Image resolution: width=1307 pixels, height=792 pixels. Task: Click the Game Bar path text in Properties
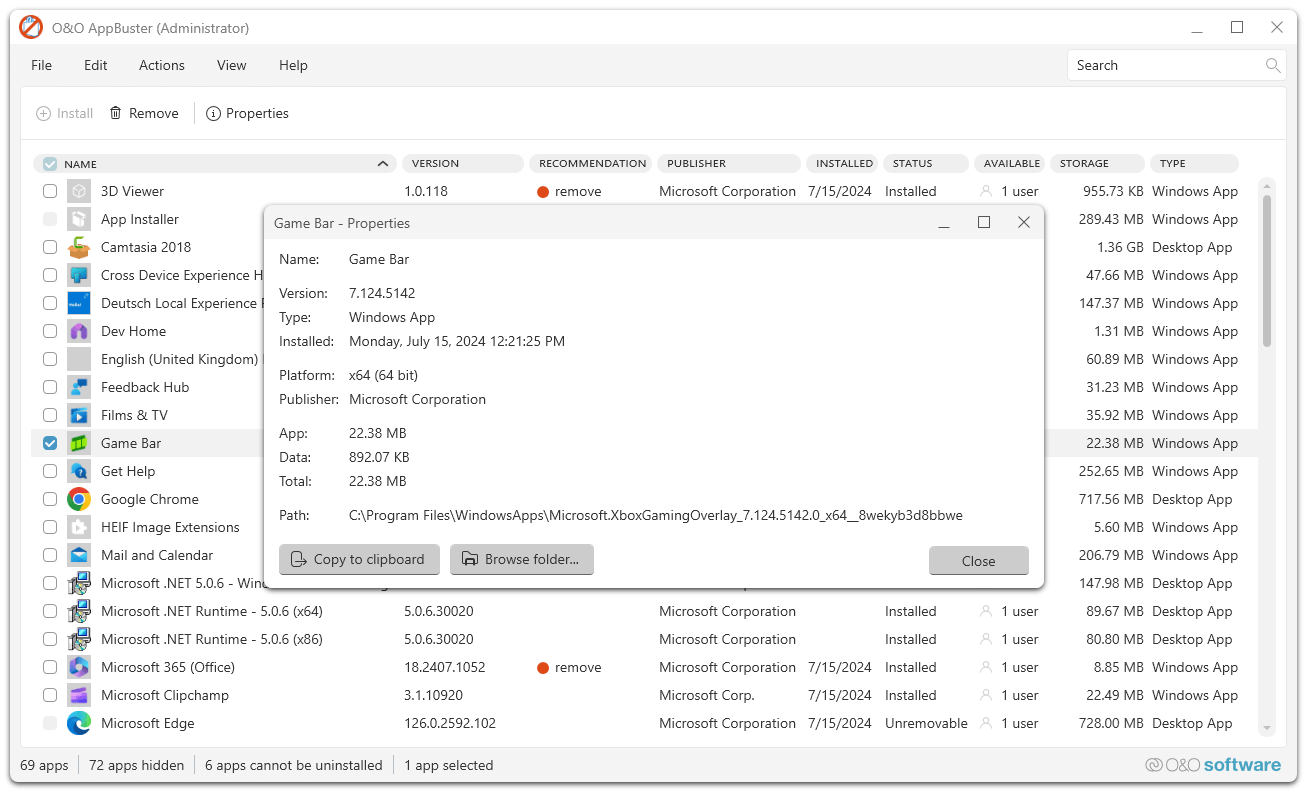tap(656, 515)
